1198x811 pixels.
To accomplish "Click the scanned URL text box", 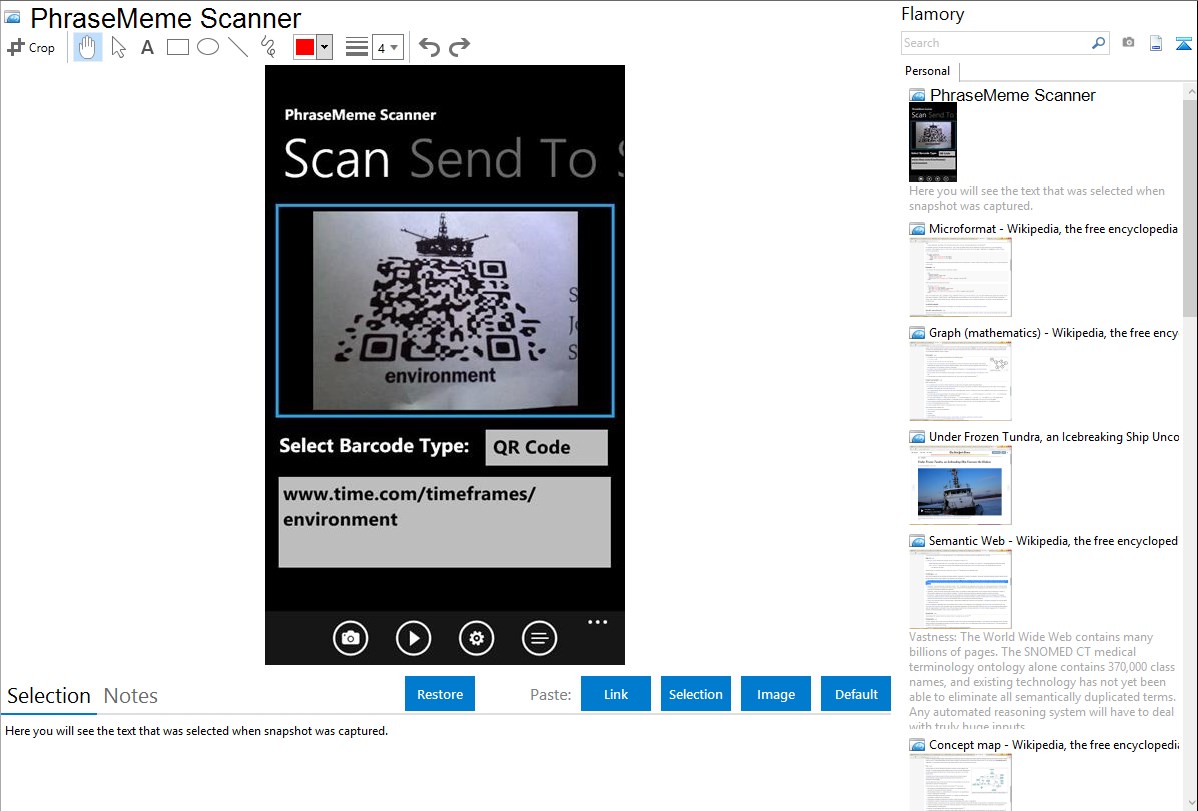I will click(x=445, y=522).
